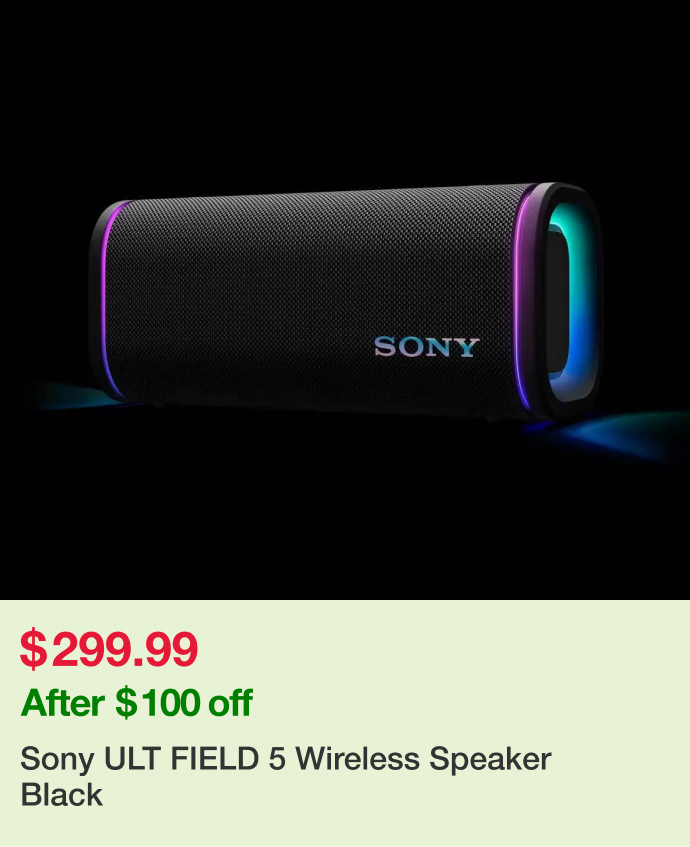Click the dark background above the speaker
This screenshot has width=690, height=847.
coord(345,92)
